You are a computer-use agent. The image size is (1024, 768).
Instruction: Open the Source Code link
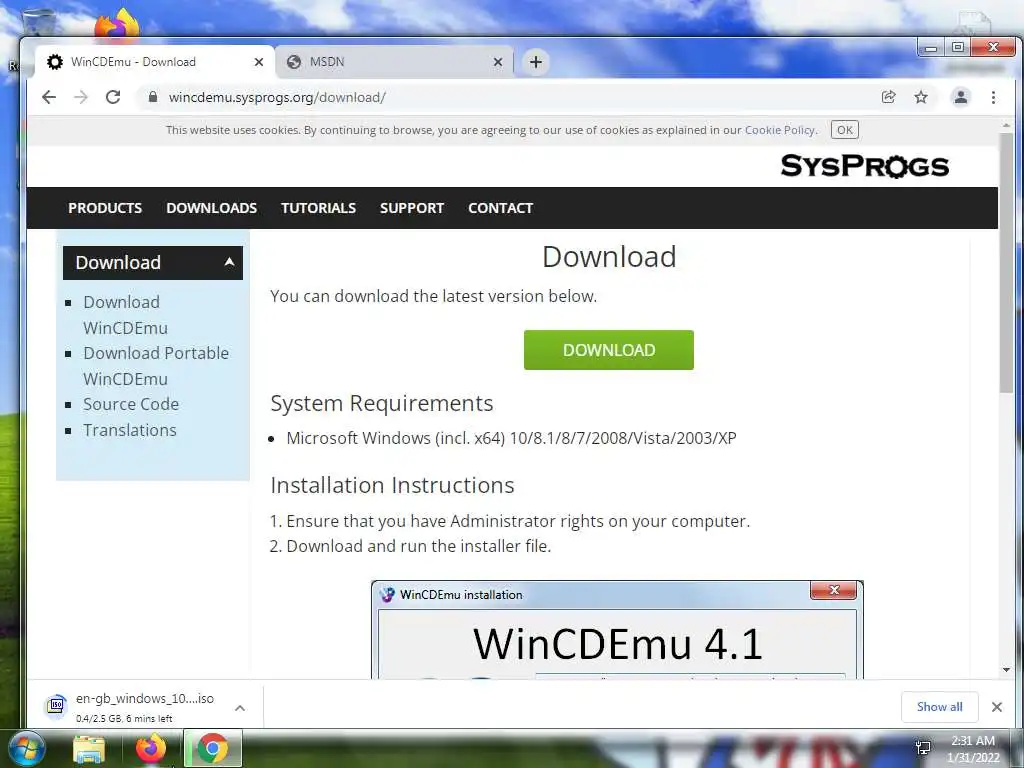(x=131, y=404)
